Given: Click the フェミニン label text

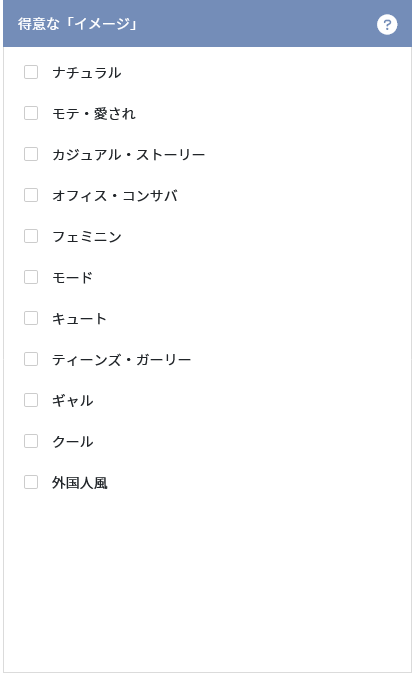Looking at the screenshot, I should 87,236.
